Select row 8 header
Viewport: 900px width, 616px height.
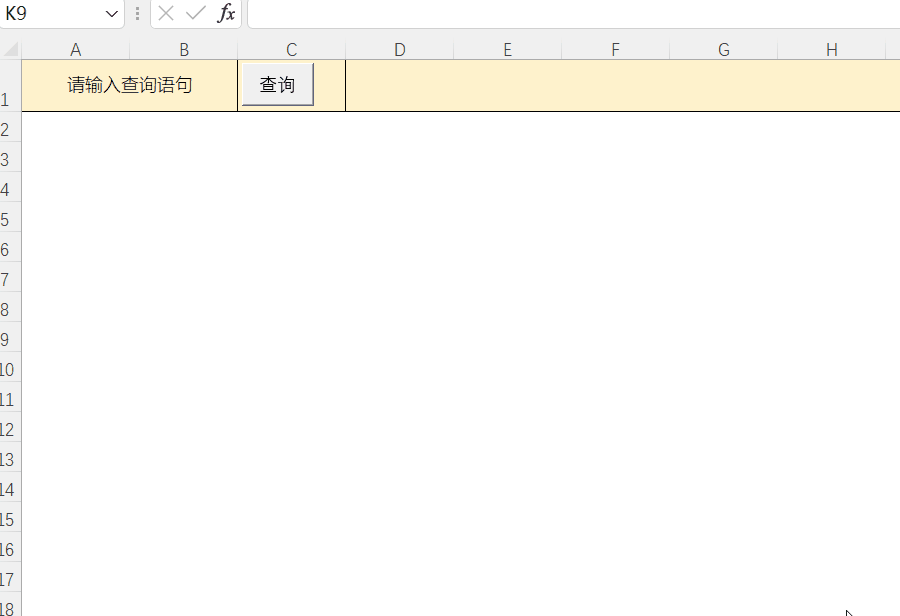[10, 307]
